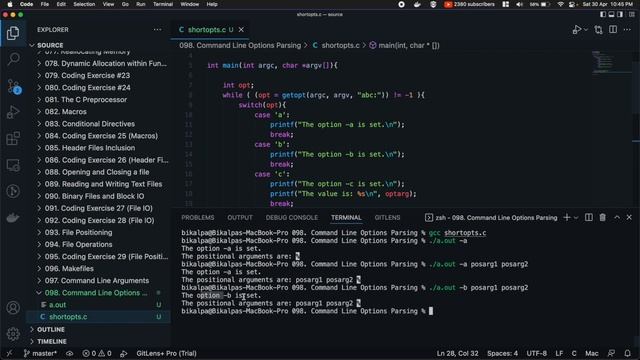Create a new terminal with plus icon
Screen dimensions: 640x360
(x=567, y=218)
